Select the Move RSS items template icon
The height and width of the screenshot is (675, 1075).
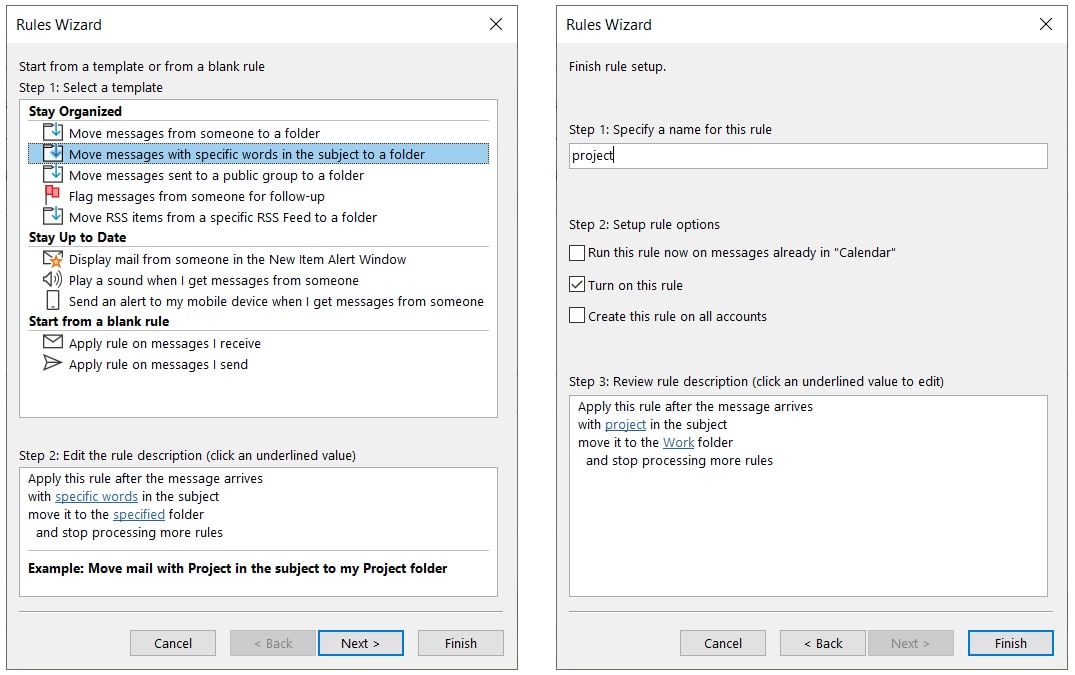click(57, 217)
